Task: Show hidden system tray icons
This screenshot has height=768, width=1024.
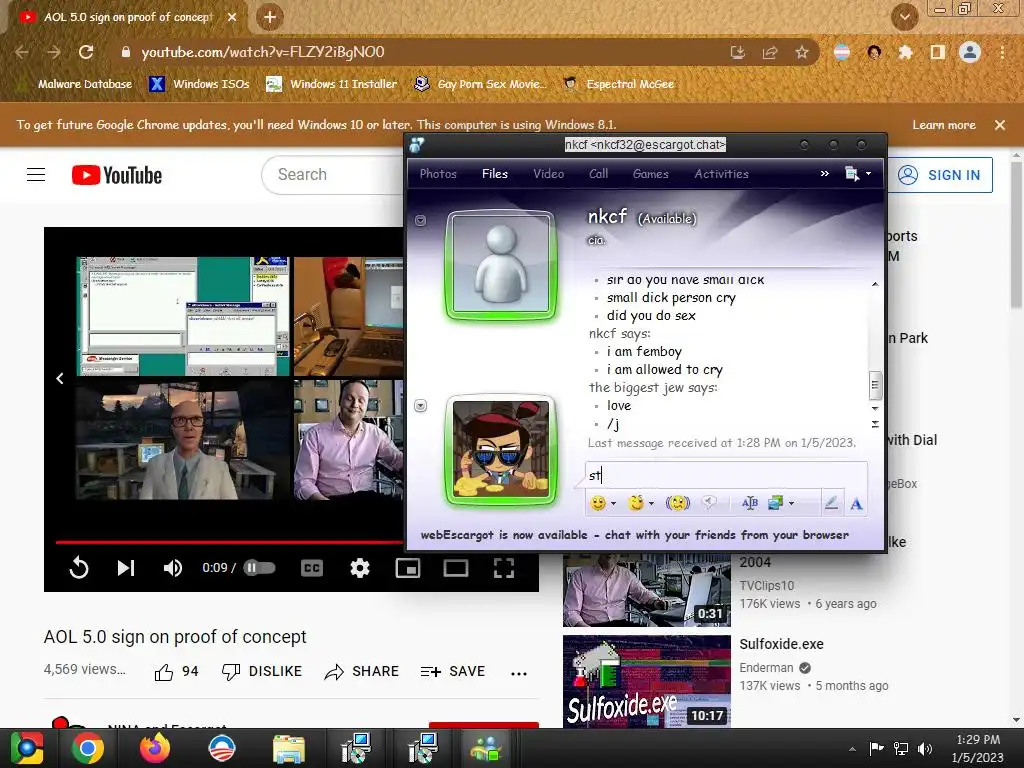Action: [x=852, y=749]
